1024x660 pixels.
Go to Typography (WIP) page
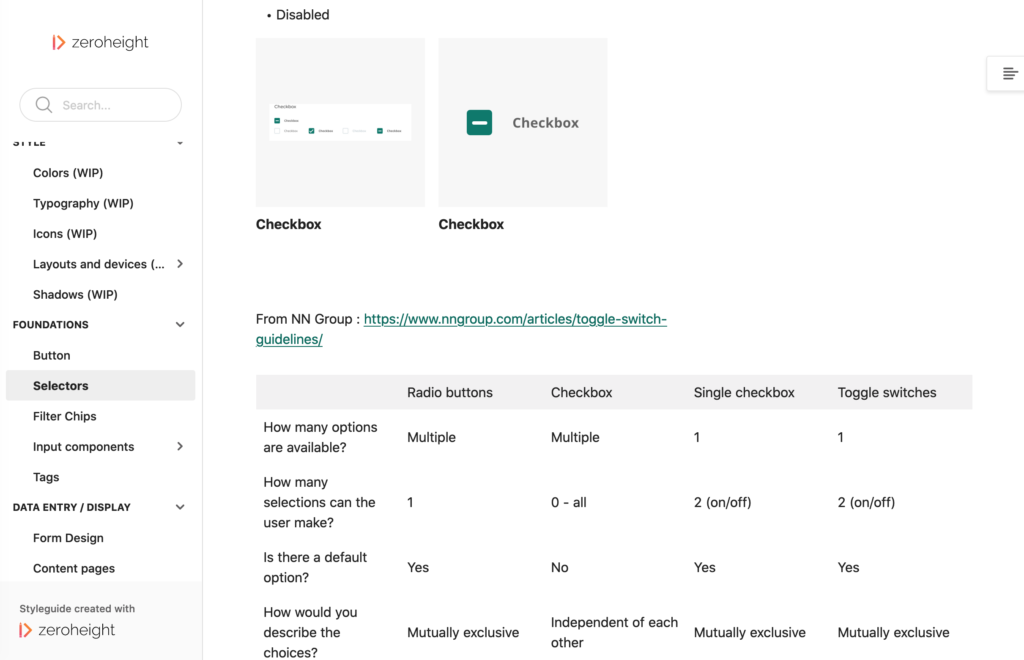click(x=83, y=203)
